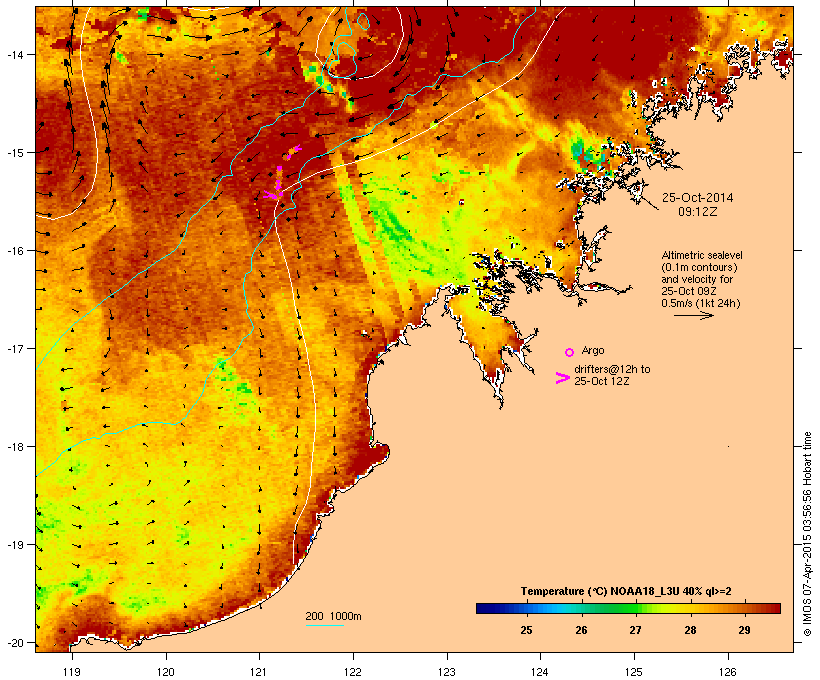Click the 'and velocity for' legend line
The image size is (820, 680).
697,279
